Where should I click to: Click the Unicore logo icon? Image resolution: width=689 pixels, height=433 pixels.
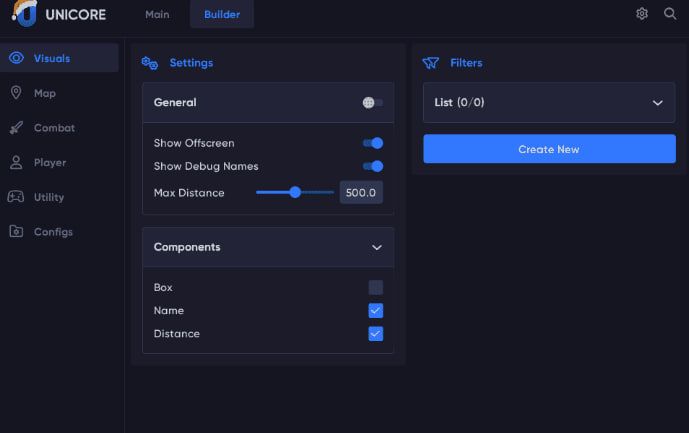(23, 14)
